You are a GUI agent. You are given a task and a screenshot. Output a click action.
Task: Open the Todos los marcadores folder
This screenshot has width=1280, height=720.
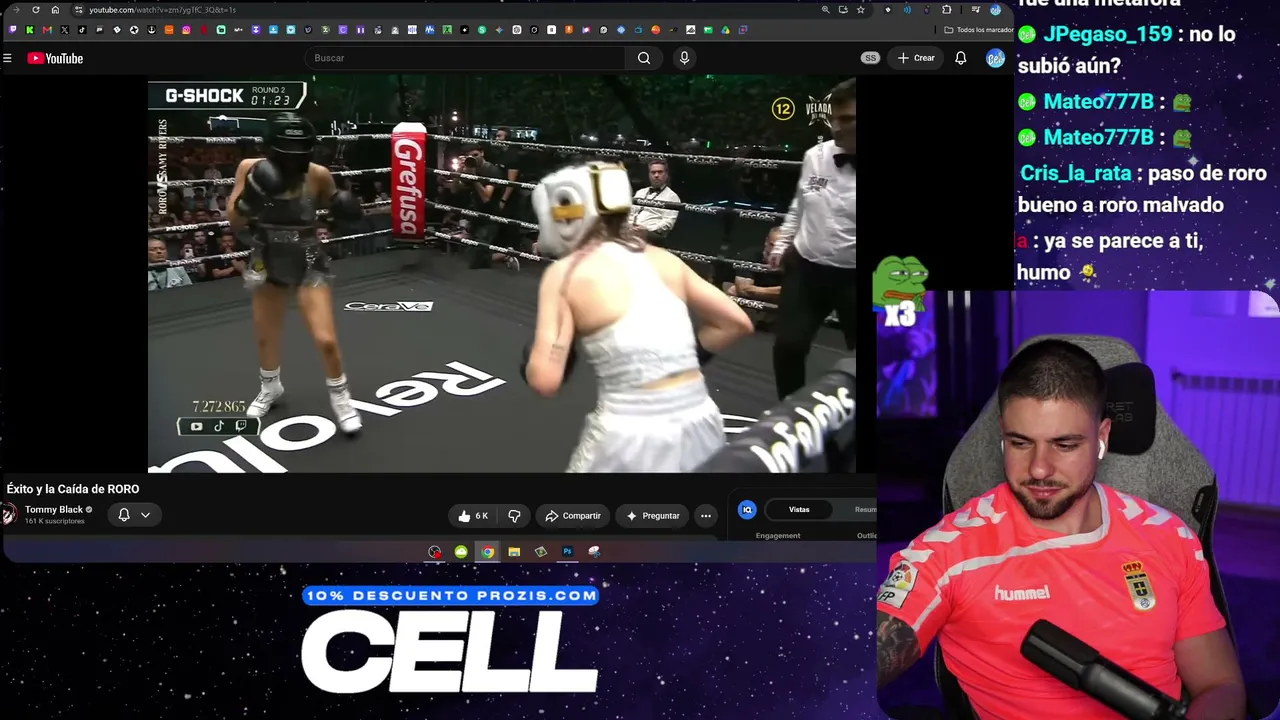pos(979,30)
